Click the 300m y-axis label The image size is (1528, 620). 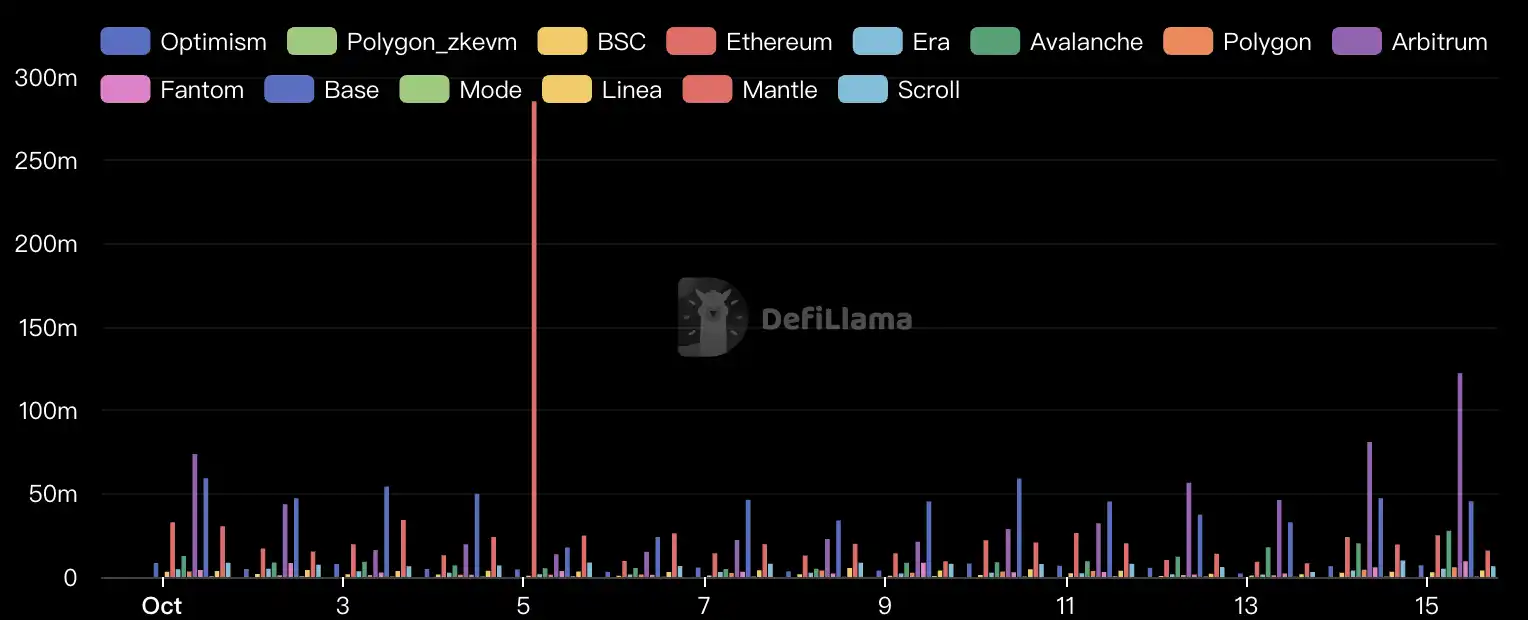pyautogui.click(x=41, y=78)
